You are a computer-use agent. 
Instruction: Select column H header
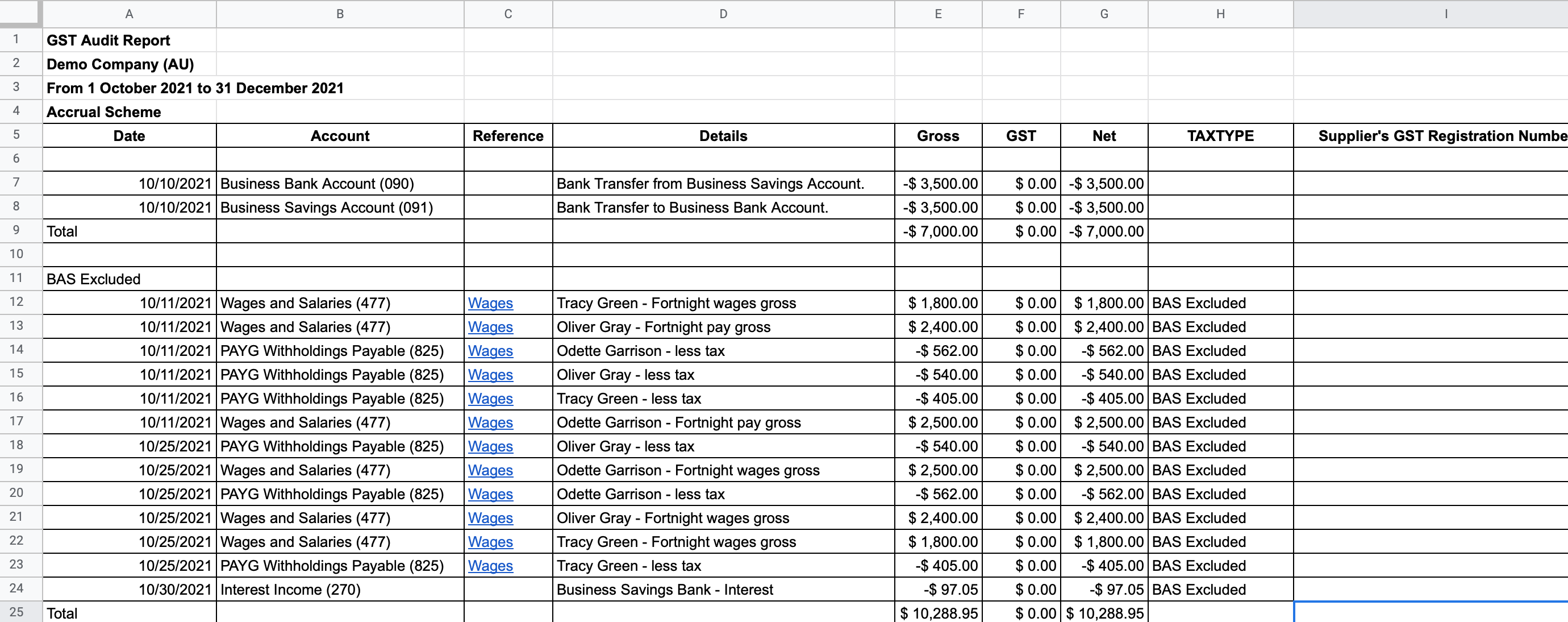pyautogui.click(x=1220, y=14)
